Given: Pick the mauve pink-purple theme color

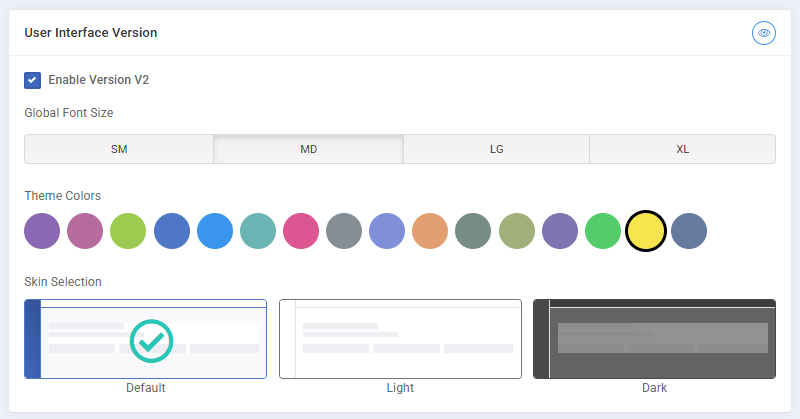Looking at the screenshot, I should pos(85,231).
